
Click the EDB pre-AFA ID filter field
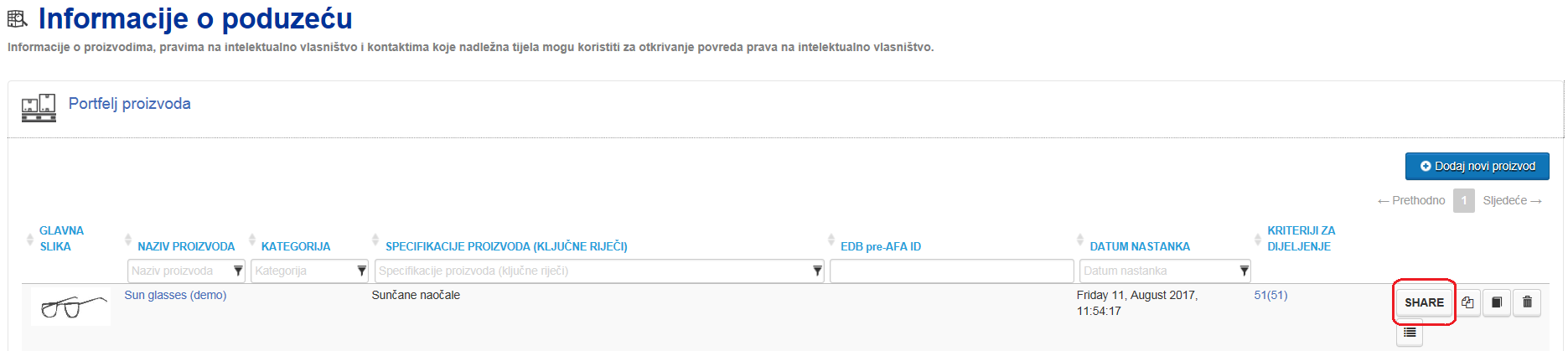952,271
